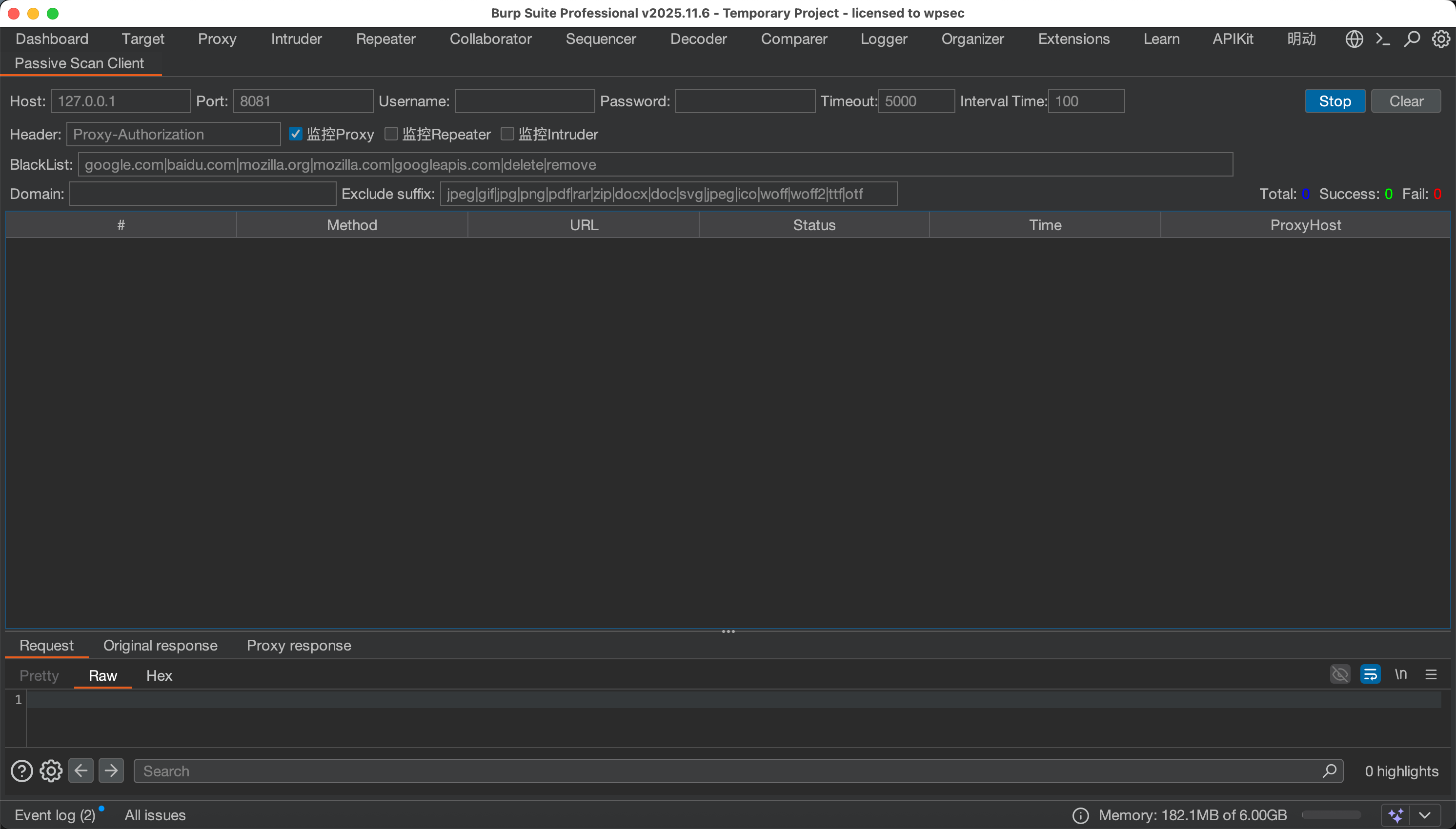Click the memory info icon in status bar
The width and height of the screenshot is (1456, 829).
point(1080,815)
